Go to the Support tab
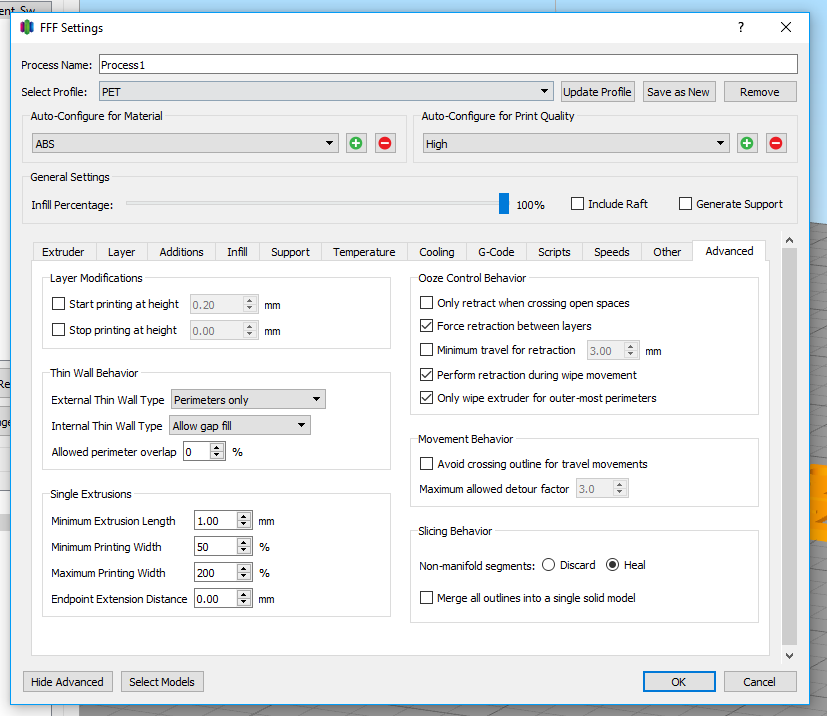This screenshot has width=827, height=716. [x=290, y=252]
